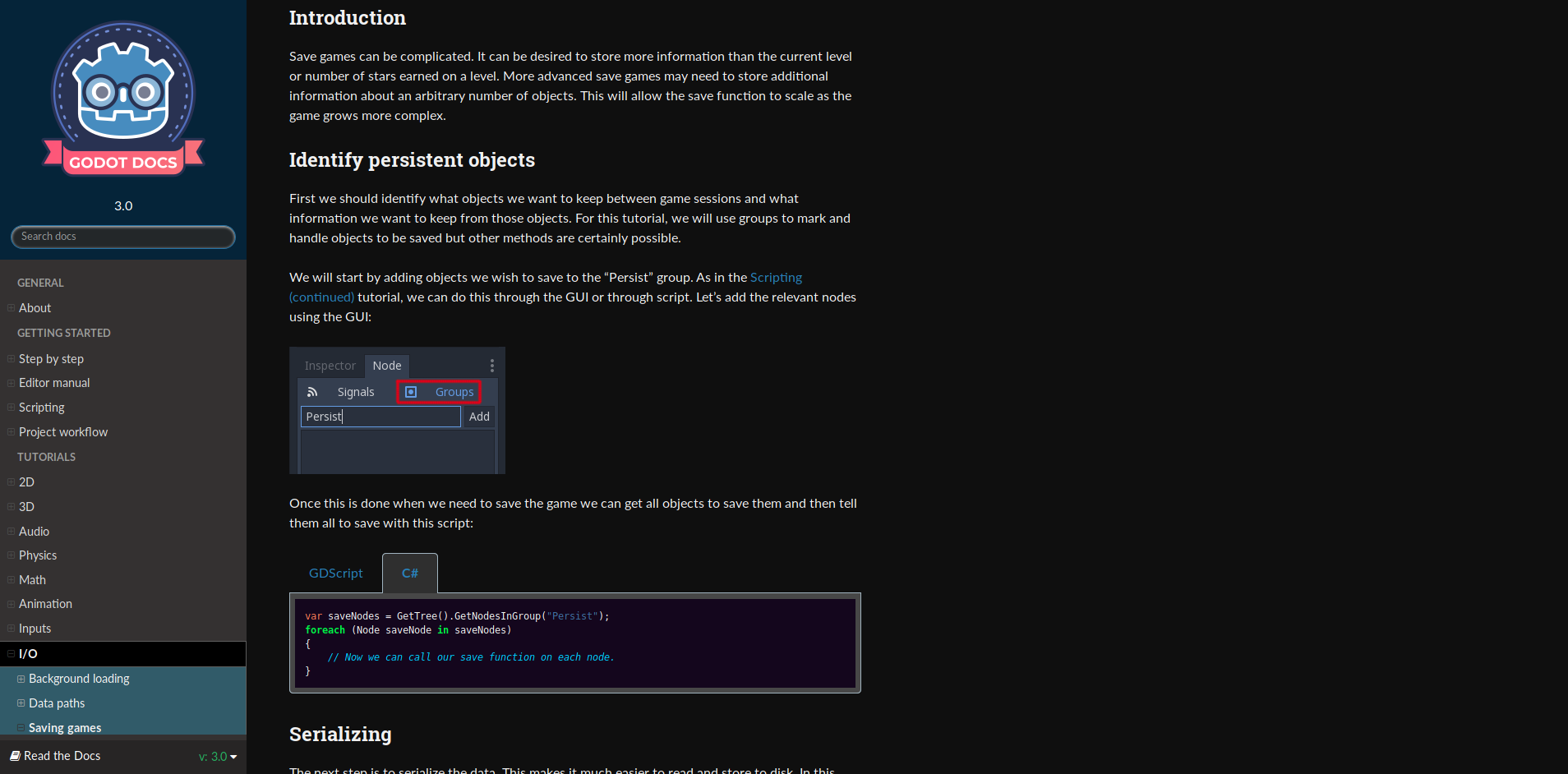Image resolution: width=1568 pixels, height=774 pixels.
Task: Expand the Animation section
Action: tap(10, 604)
